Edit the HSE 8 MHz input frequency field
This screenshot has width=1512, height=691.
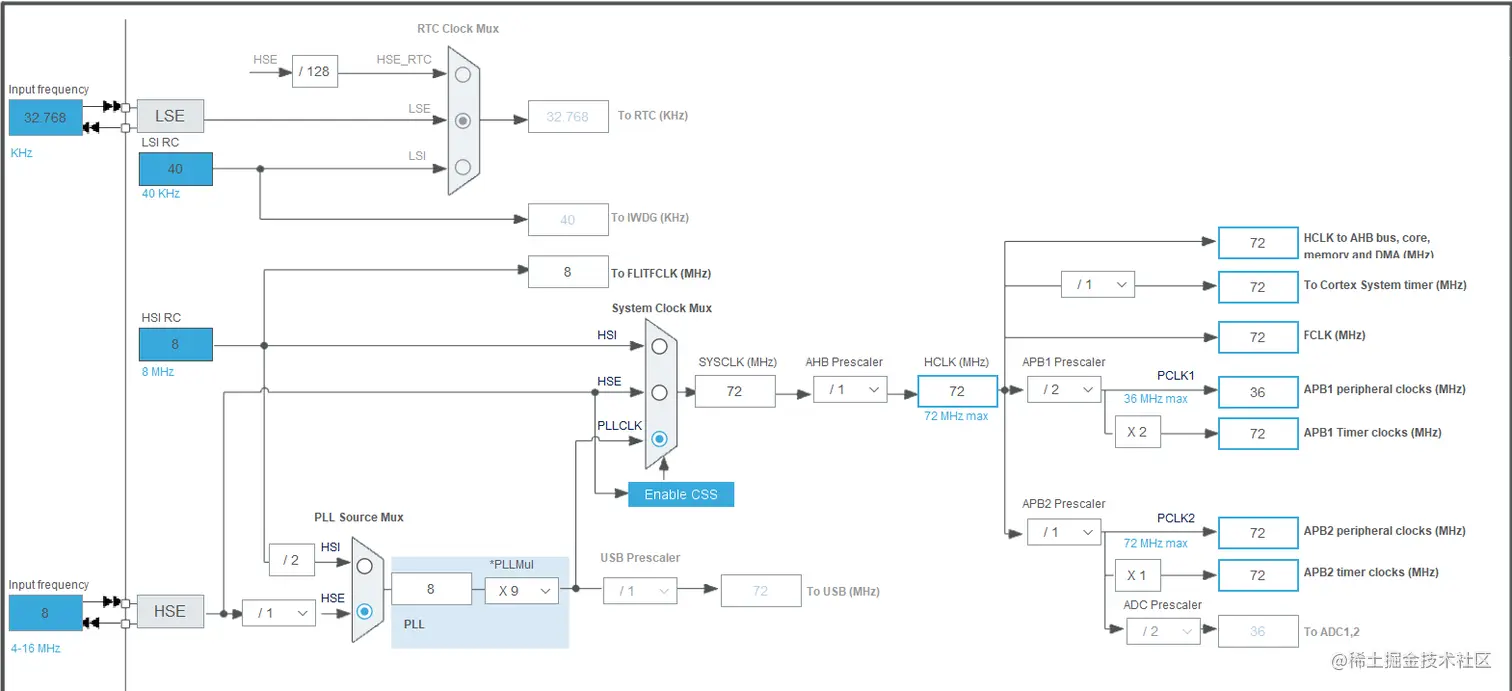tap(45, 611)
